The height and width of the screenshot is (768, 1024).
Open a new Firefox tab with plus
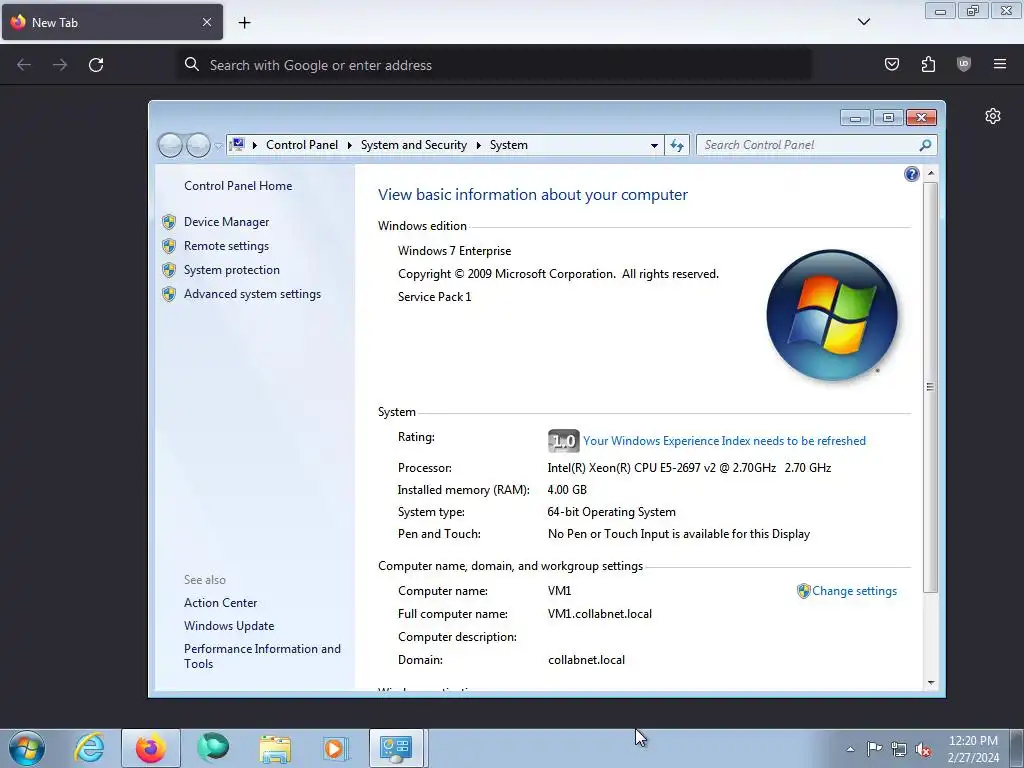244,23
